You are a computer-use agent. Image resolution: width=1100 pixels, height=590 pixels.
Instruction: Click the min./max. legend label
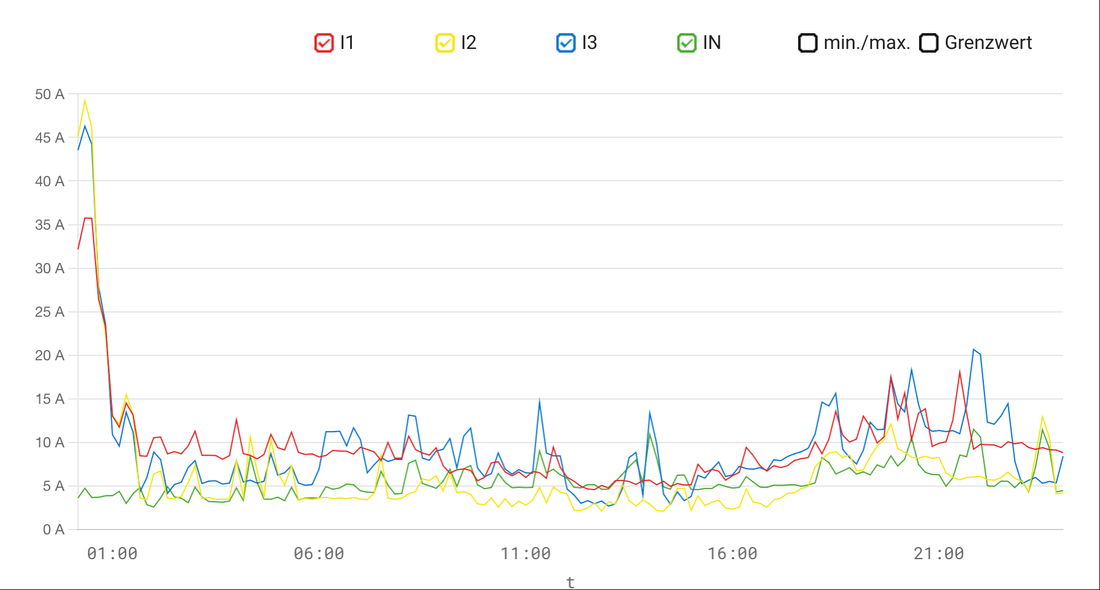coord(867,43)
